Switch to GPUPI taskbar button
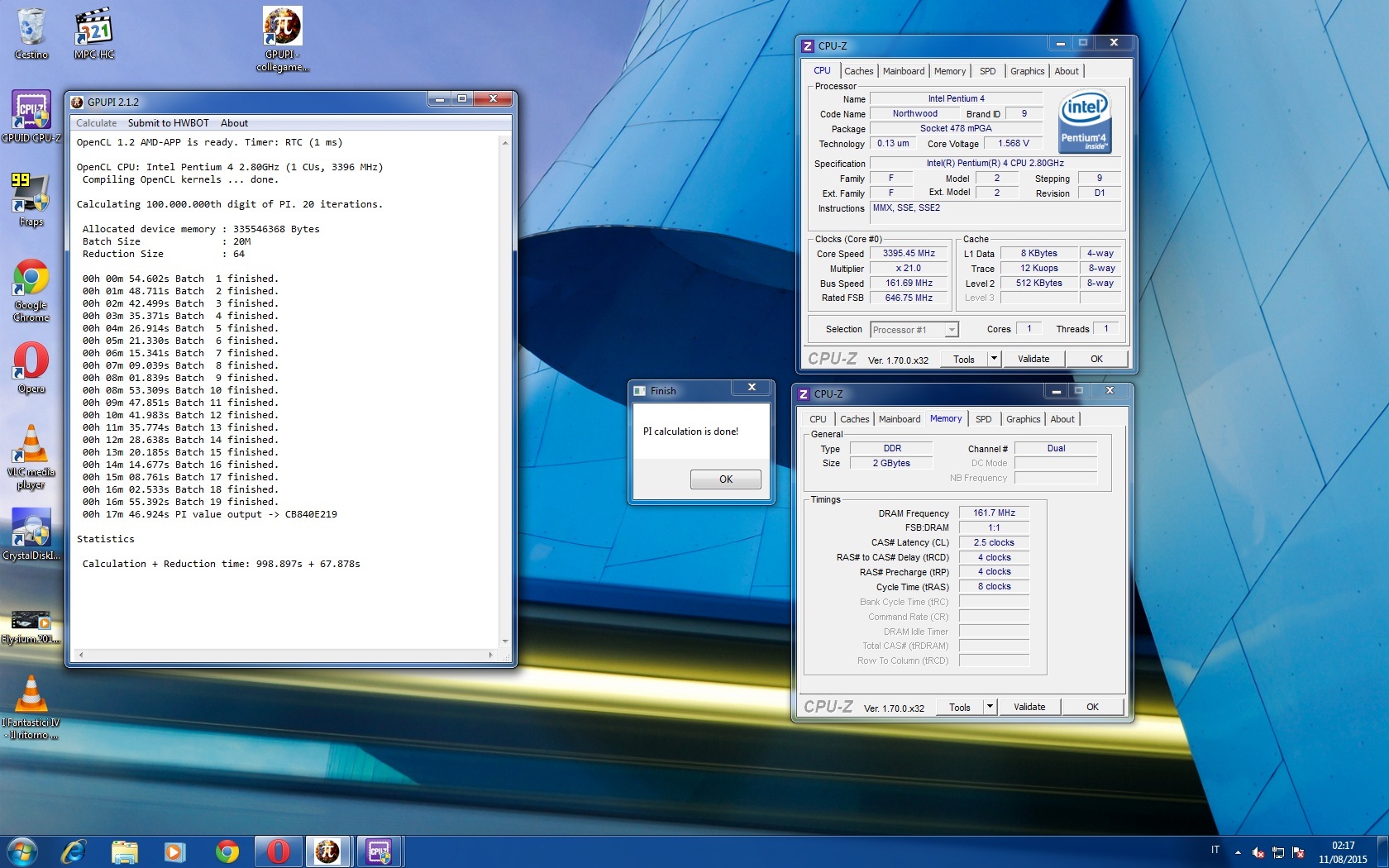Screen dimensions: 1389x868 [327, 851]
